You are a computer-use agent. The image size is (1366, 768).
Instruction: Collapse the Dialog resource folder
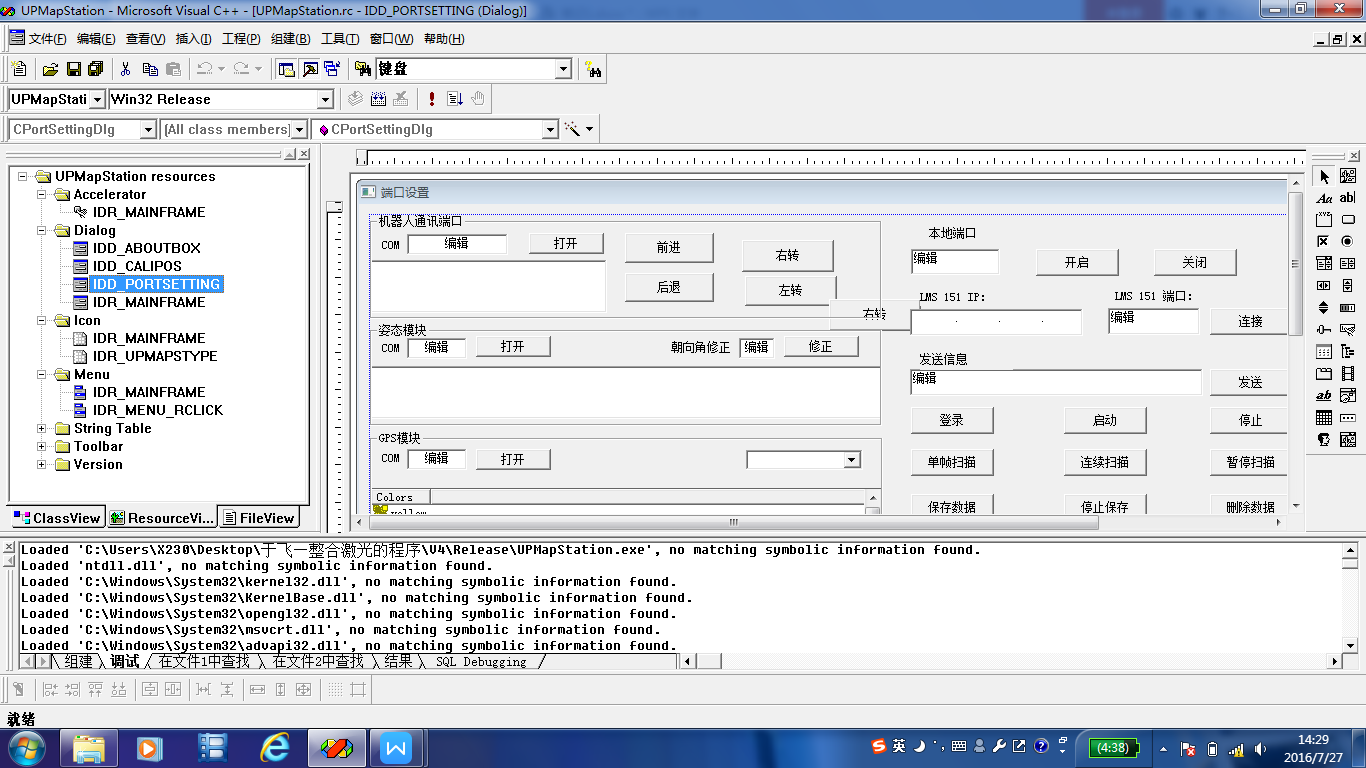(42, 230)
